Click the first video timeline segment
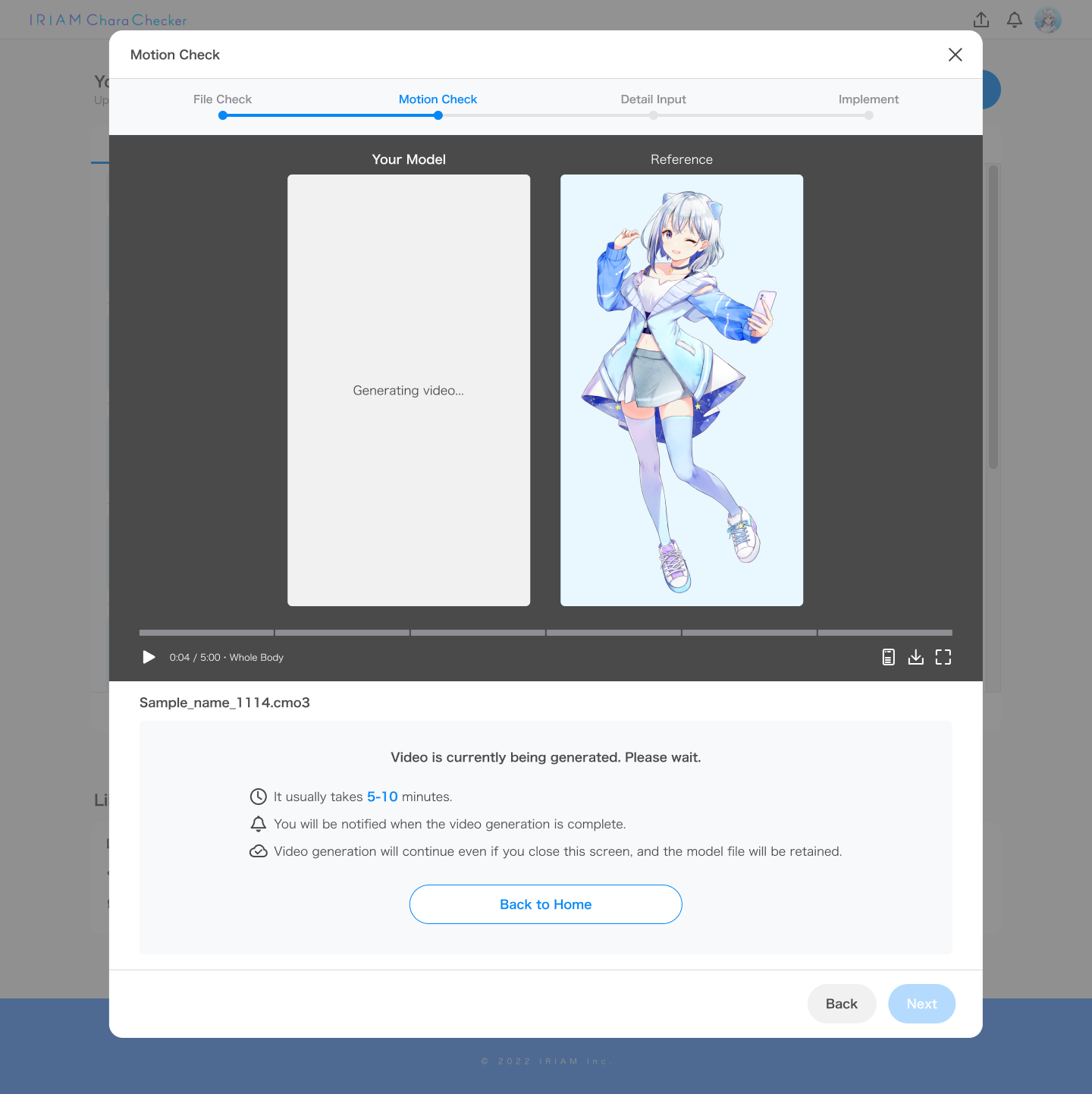 [206, 633]
